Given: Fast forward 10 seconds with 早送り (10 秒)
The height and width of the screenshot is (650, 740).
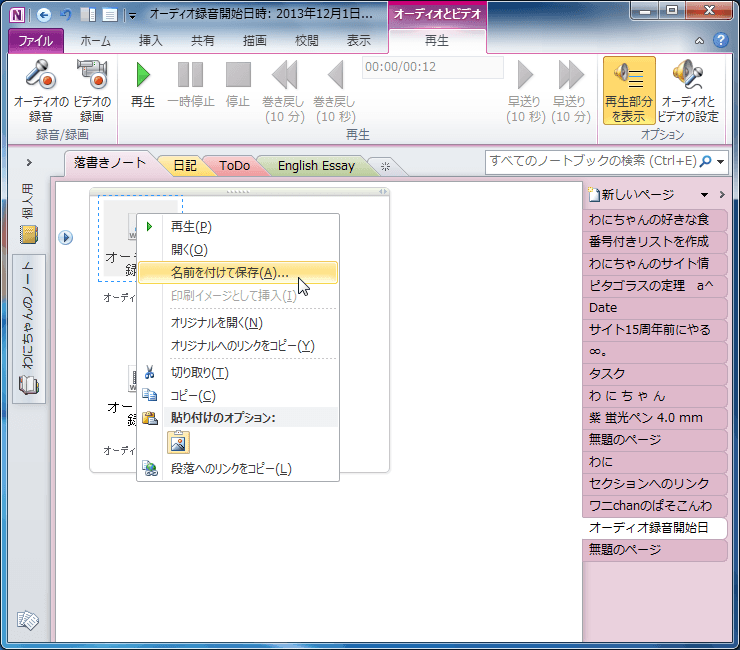Looking at the screenshot, I should [x=525, y=91].
